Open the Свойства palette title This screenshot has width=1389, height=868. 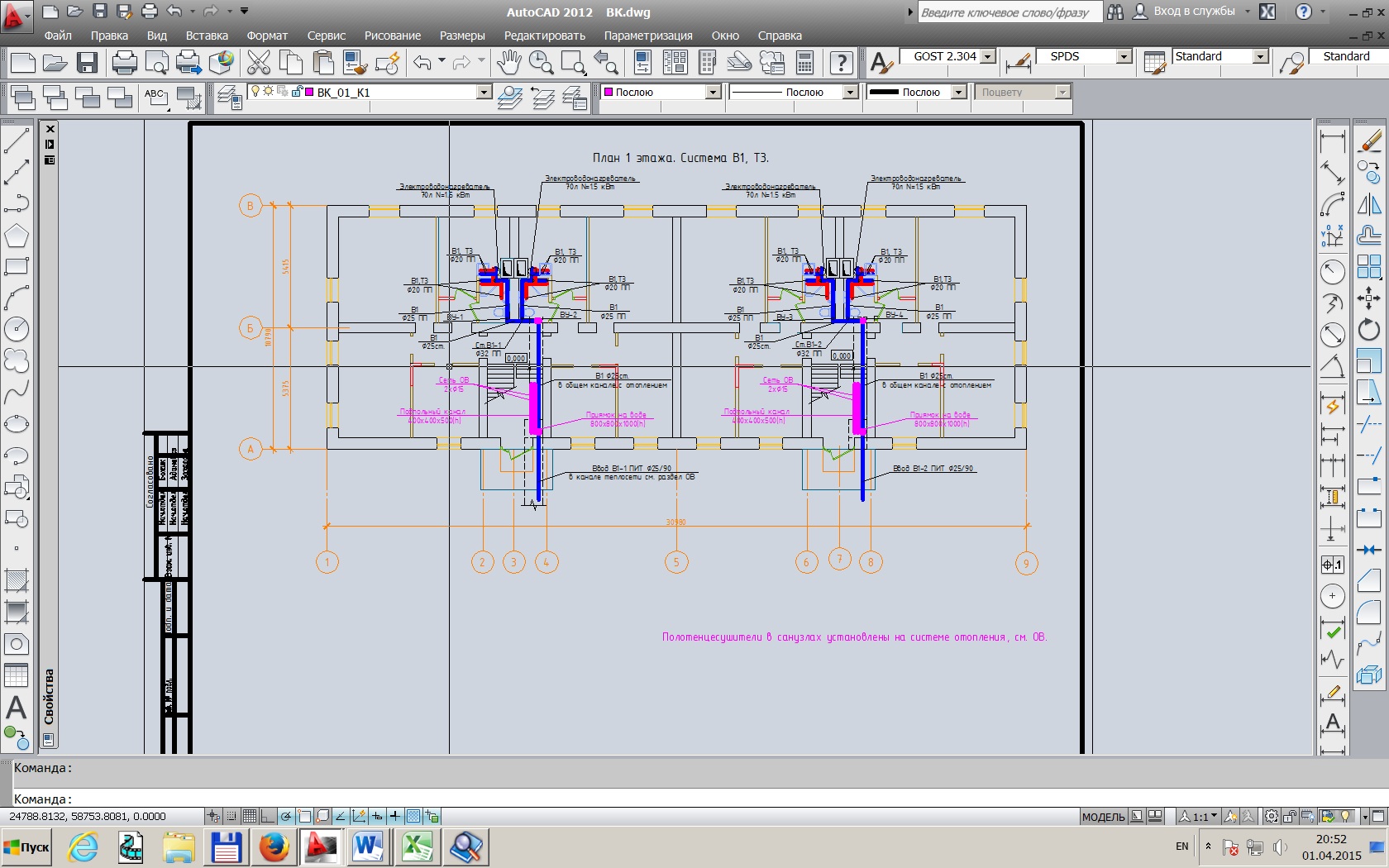pyautogui.click(x=49, y=697)
